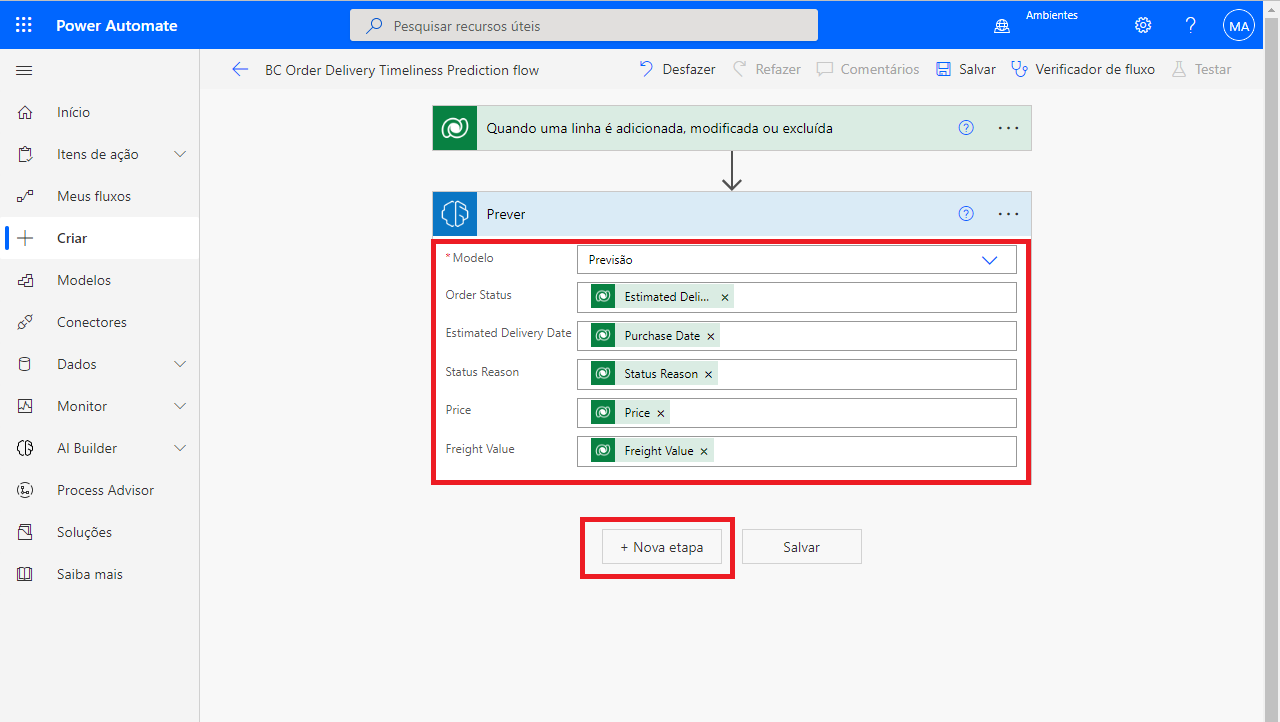Open Comentários in the toolbar
Image resolution: width=1280 pixels, height=722 pixels.
(x=868, y=69)
